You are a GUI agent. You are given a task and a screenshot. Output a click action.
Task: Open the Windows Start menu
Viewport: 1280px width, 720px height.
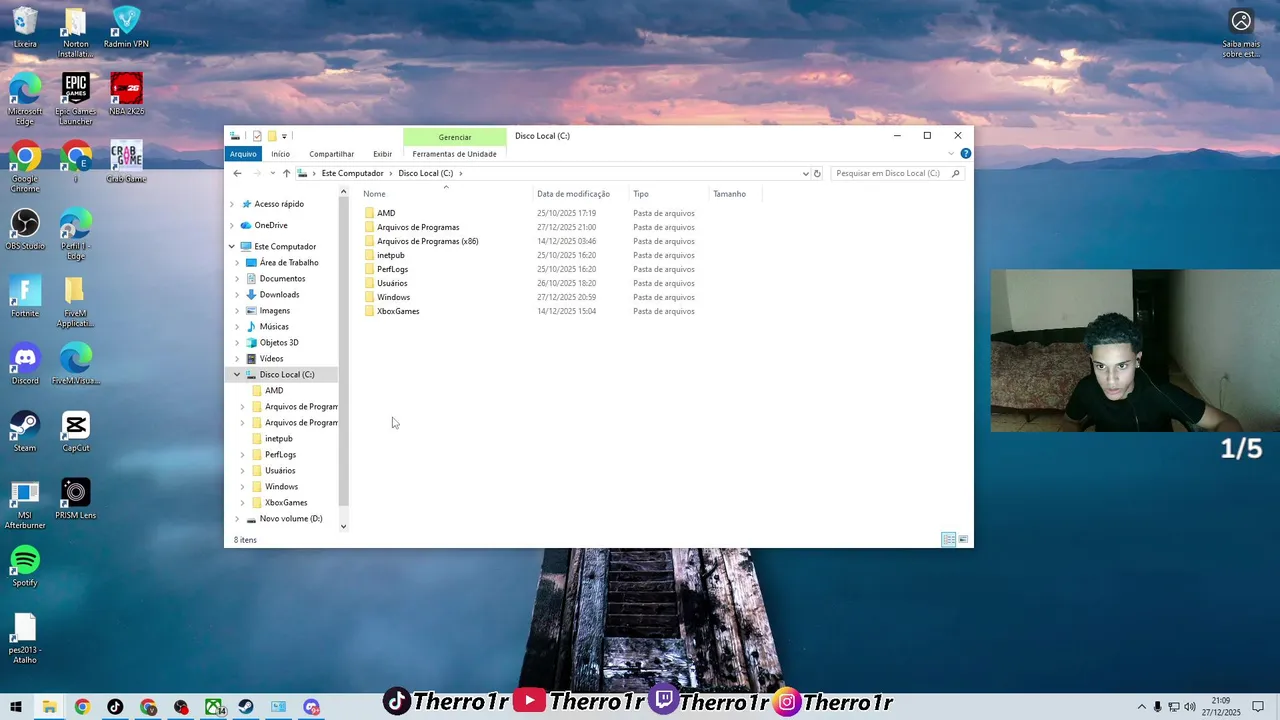[x=16, y=707]
